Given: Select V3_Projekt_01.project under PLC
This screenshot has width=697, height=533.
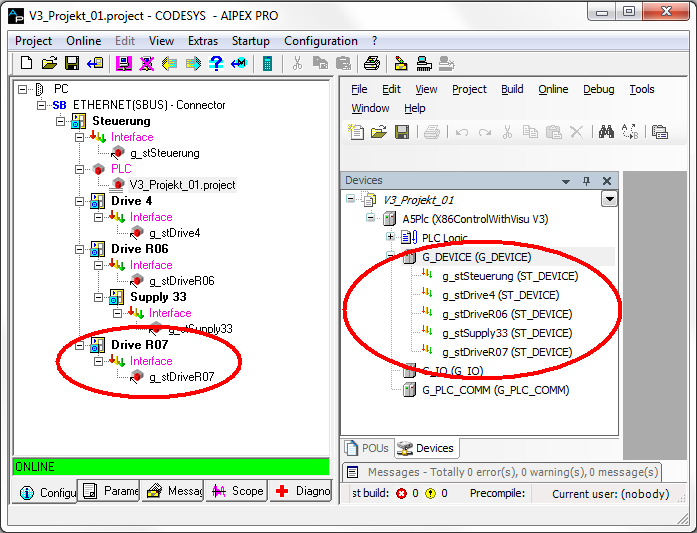Looking at the screenshot, I should pyautogui.click(x=182, y=185).
